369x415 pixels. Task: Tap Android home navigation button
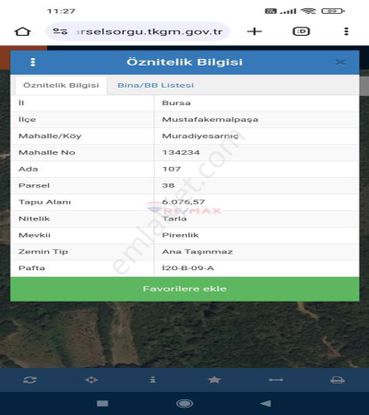[x=184, y=404]
